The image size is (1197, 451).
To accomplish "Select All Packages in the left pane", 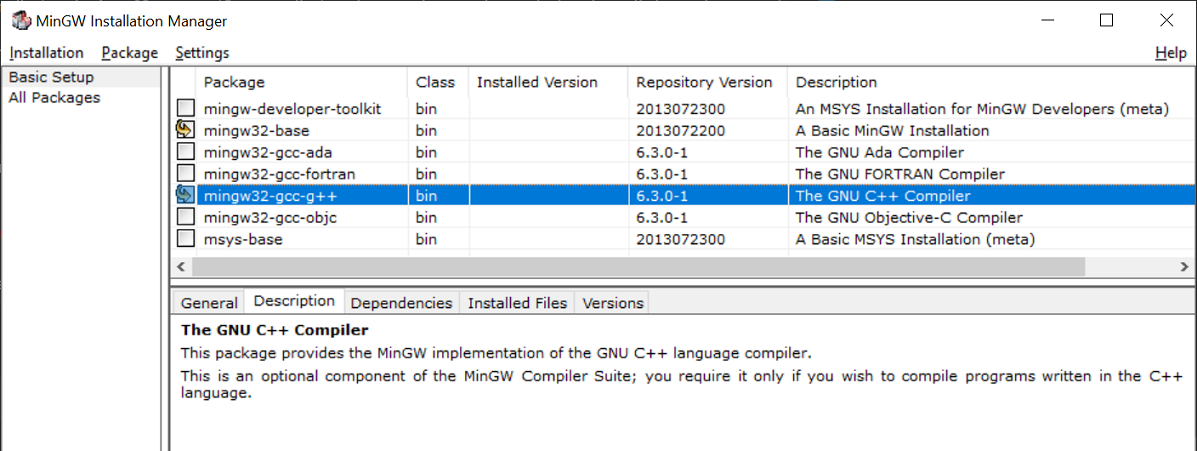I will [x=54, y=98].
